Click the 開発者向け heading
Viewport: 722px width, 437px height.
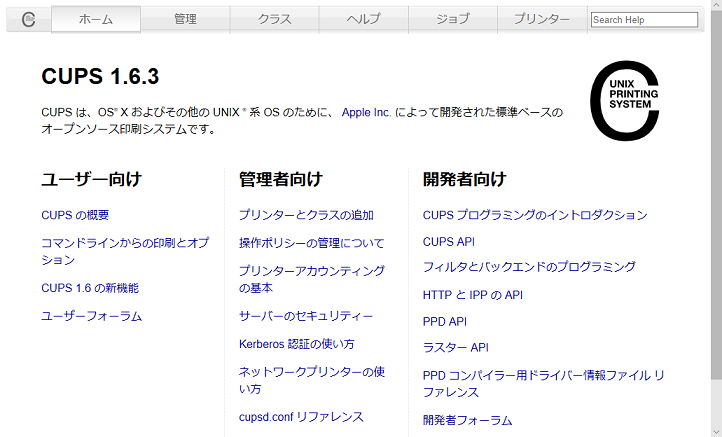click(465, 179)
